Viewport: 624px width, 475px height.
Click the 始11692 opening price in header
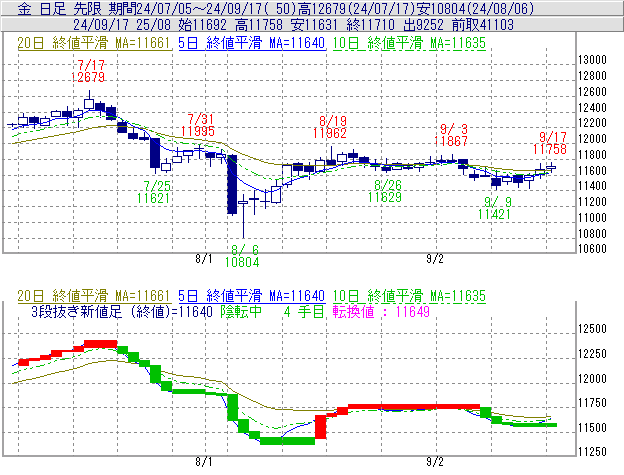(x=202, y=25)
